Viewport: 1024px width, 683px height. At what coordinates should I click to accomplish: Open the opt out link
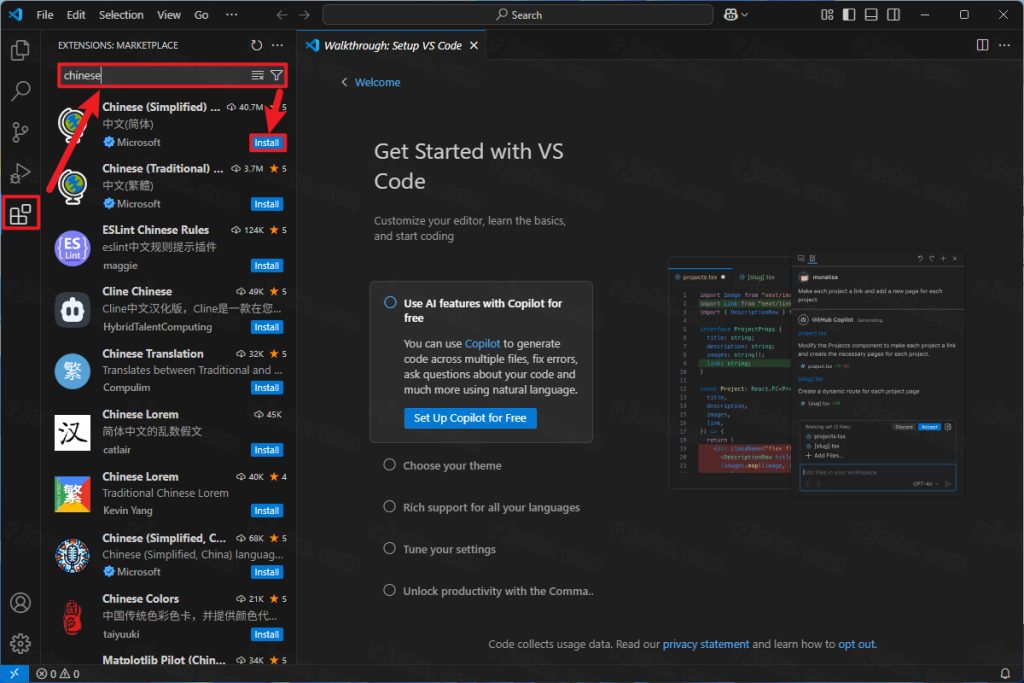(856, 644)
